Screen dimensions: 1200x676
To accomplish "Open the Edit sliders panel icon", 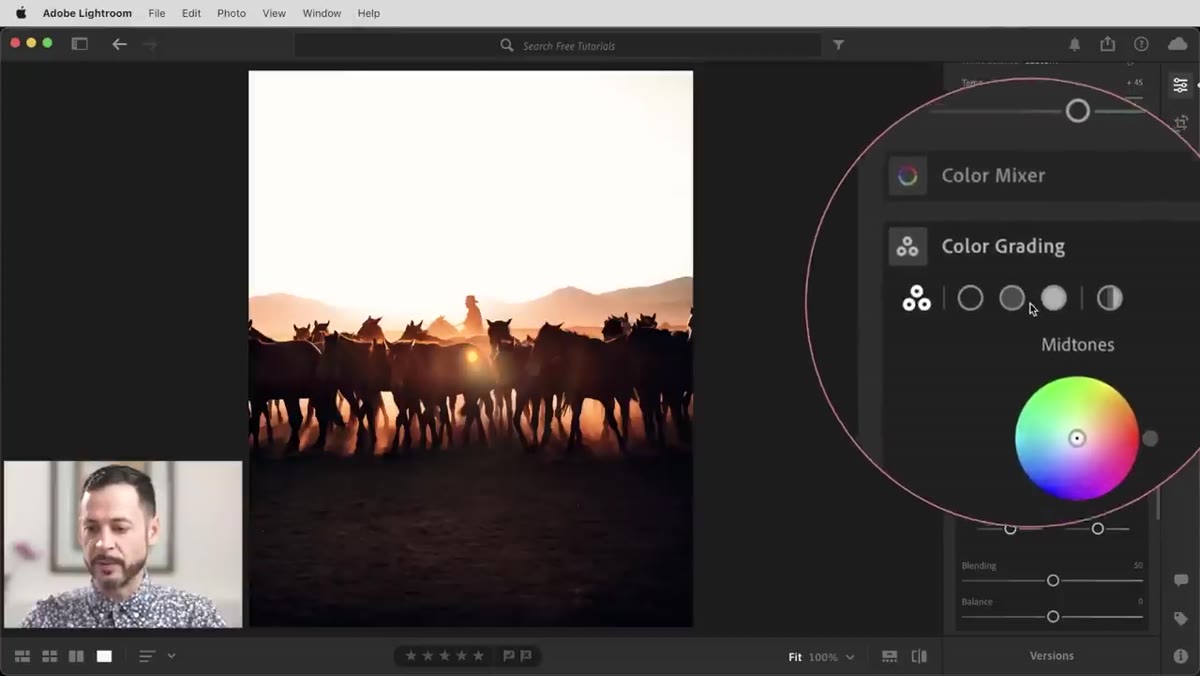I will pyautogui.click(x=1181, y=85).
